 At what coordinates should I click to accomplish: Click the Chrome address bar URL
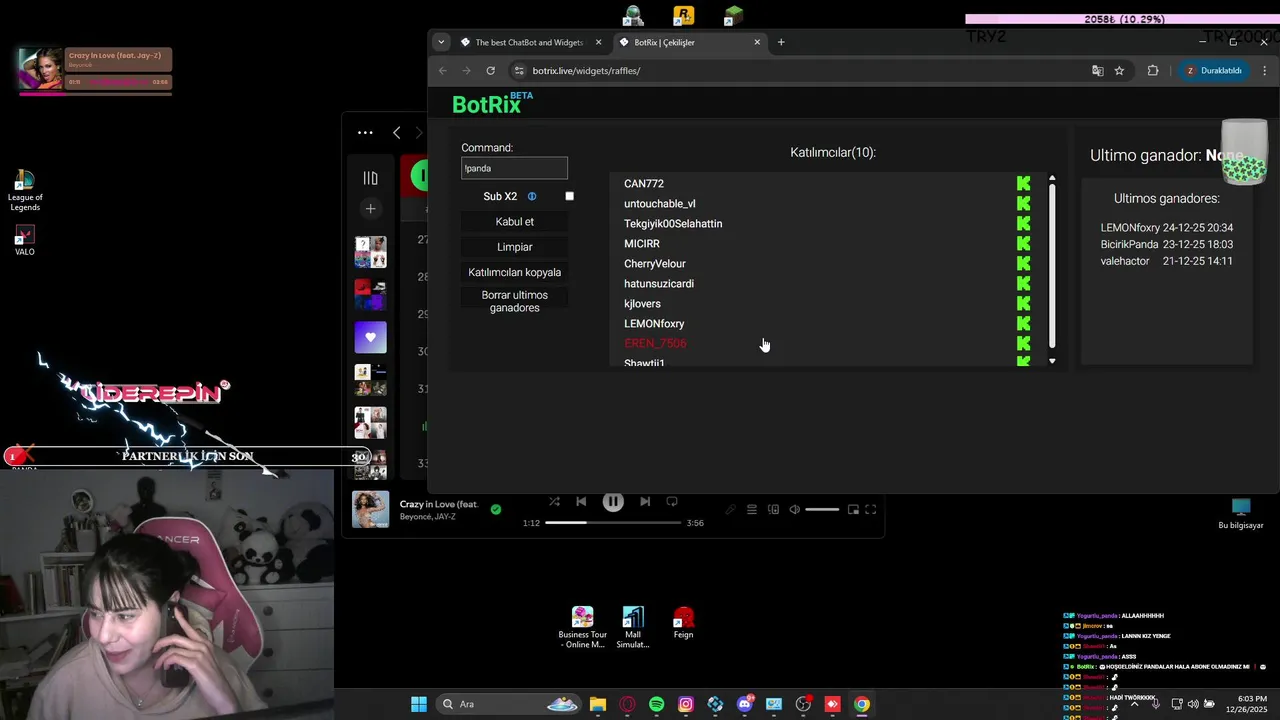pos(586,71)
